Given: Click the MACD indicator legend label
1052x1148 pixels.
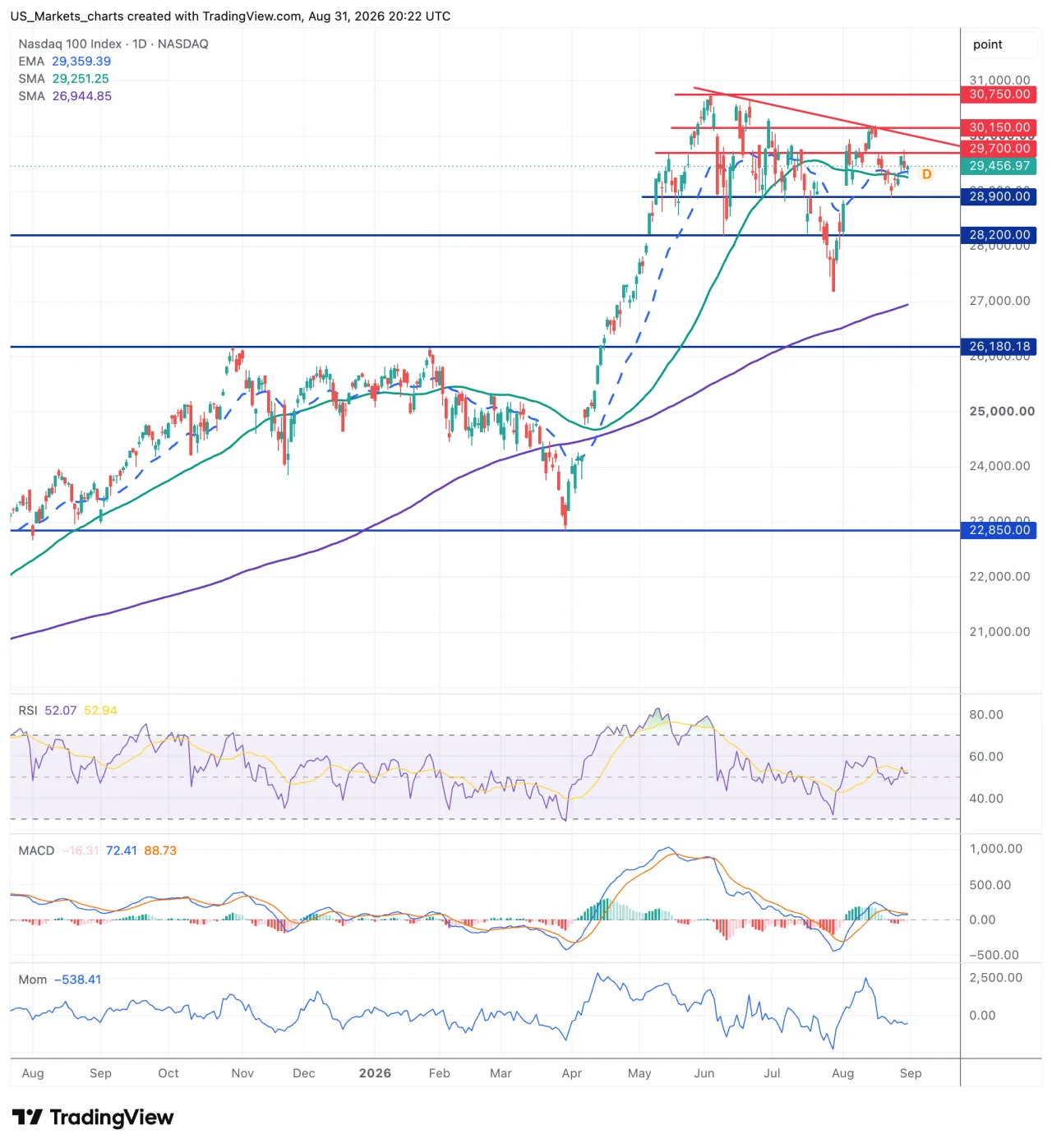Looking at the screenshot, I should [36, 851].
